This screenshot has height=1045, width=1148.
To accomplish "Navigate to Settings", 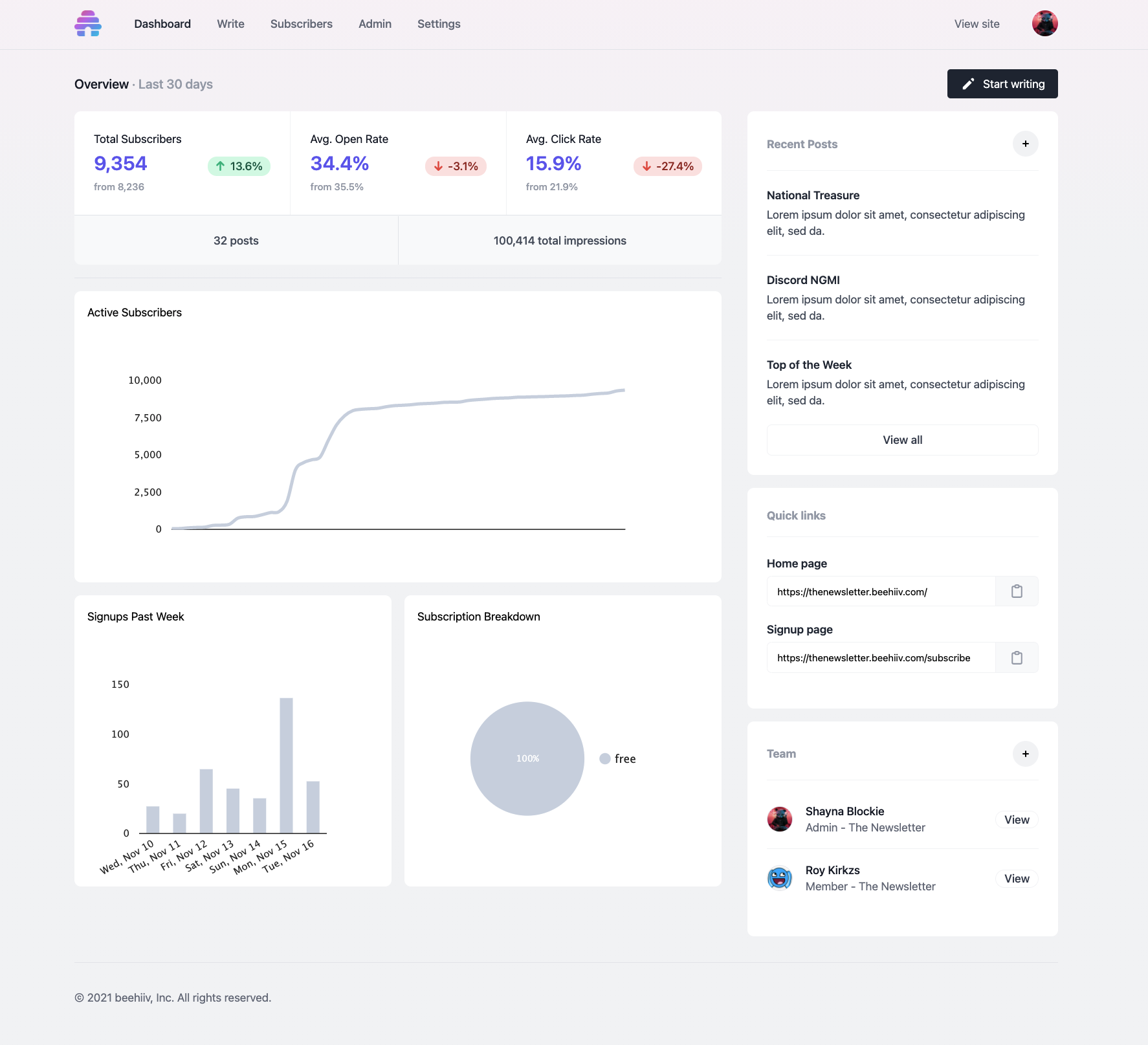I will [439, 24].
